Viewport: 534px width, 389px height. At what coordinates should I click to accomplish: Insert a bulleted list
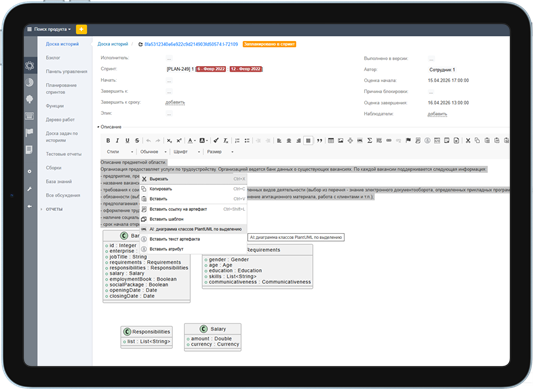[x=247, y=140]
